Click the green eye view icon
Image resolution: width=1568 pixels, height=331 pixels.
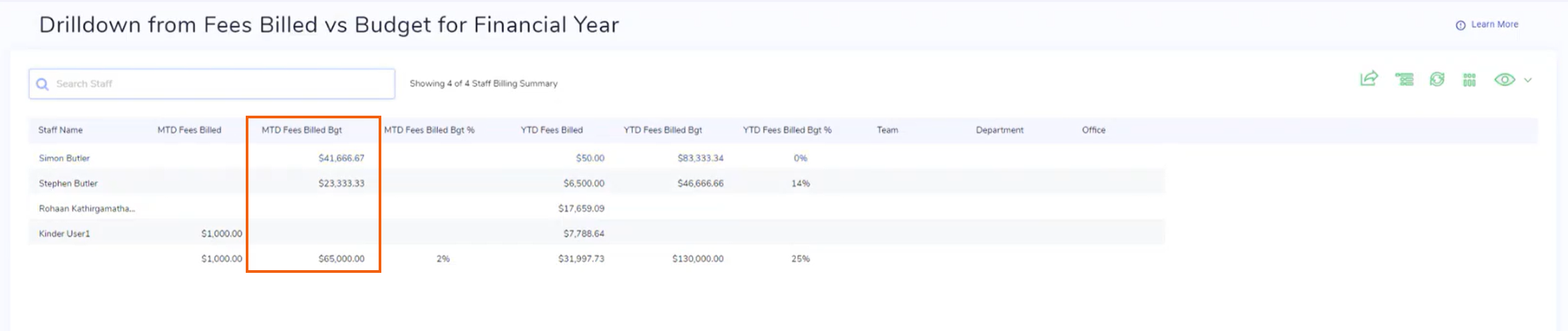coord(1505,80)
